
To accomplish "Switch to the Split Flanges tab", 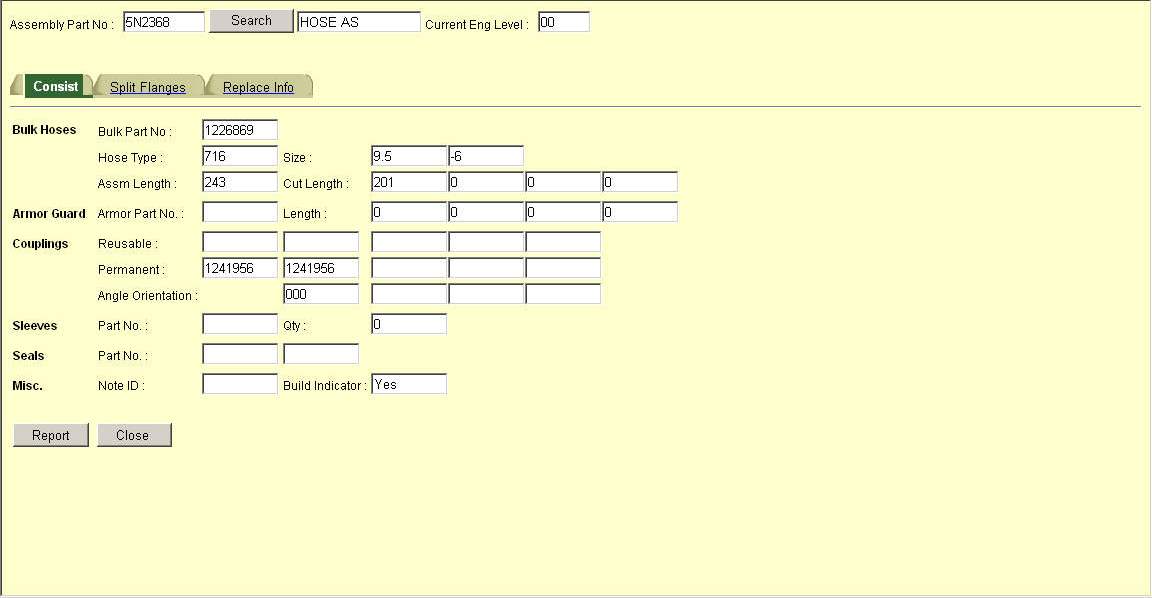I will coord(148,87).
